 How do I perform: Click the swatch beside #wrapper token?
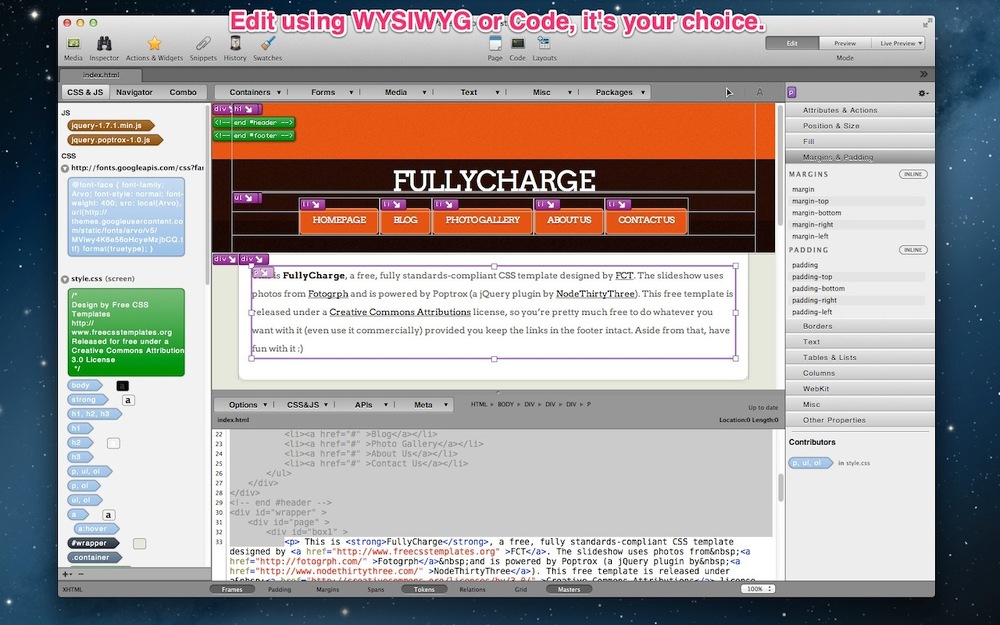[x=139, y=543]
